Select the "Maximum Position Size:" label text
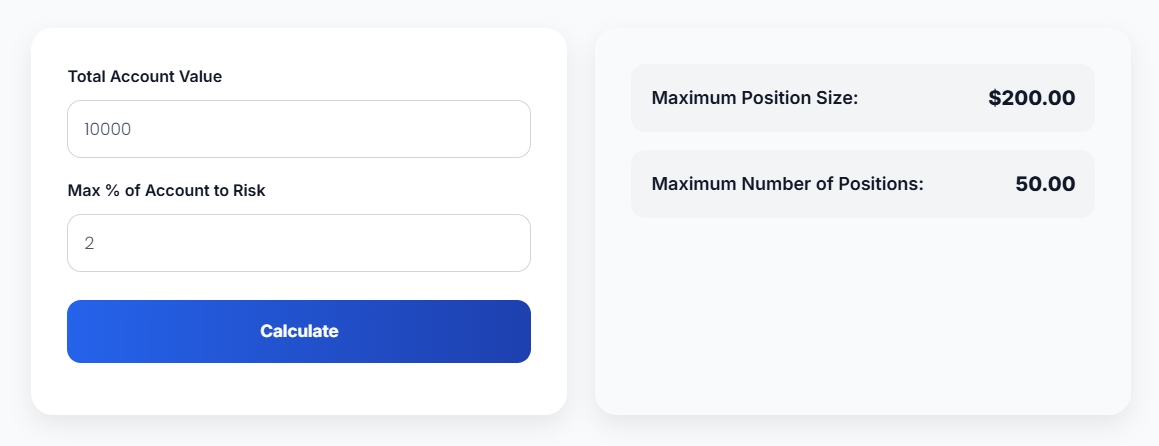The width and height of the screenshot is (1159, 446). point(755,98)
